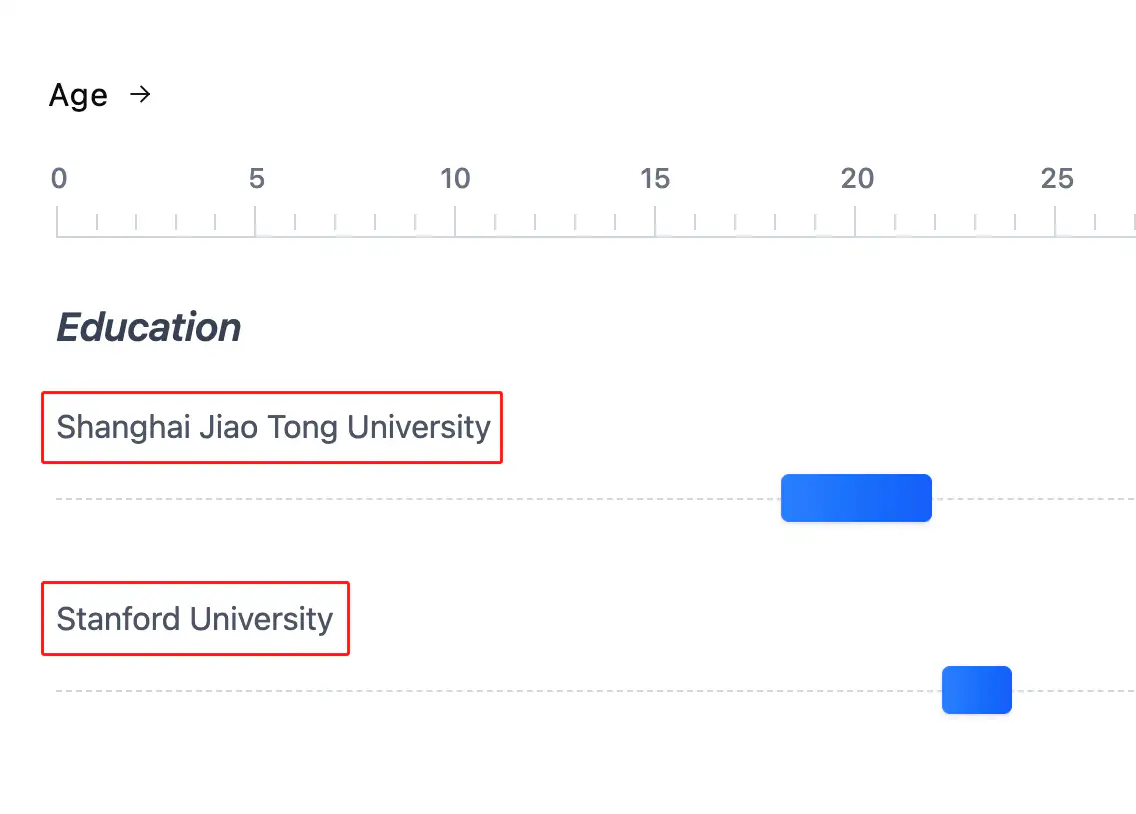The height and width of the screenshot is (814, 1136).
Task: Select the 10 age marker label
Action: pos(455,179)
